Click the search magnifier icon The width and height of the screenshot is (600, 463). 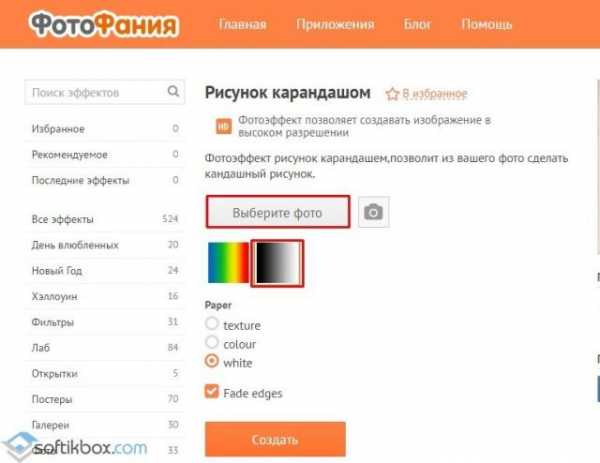pyautogui.click(x=173, y=91)
